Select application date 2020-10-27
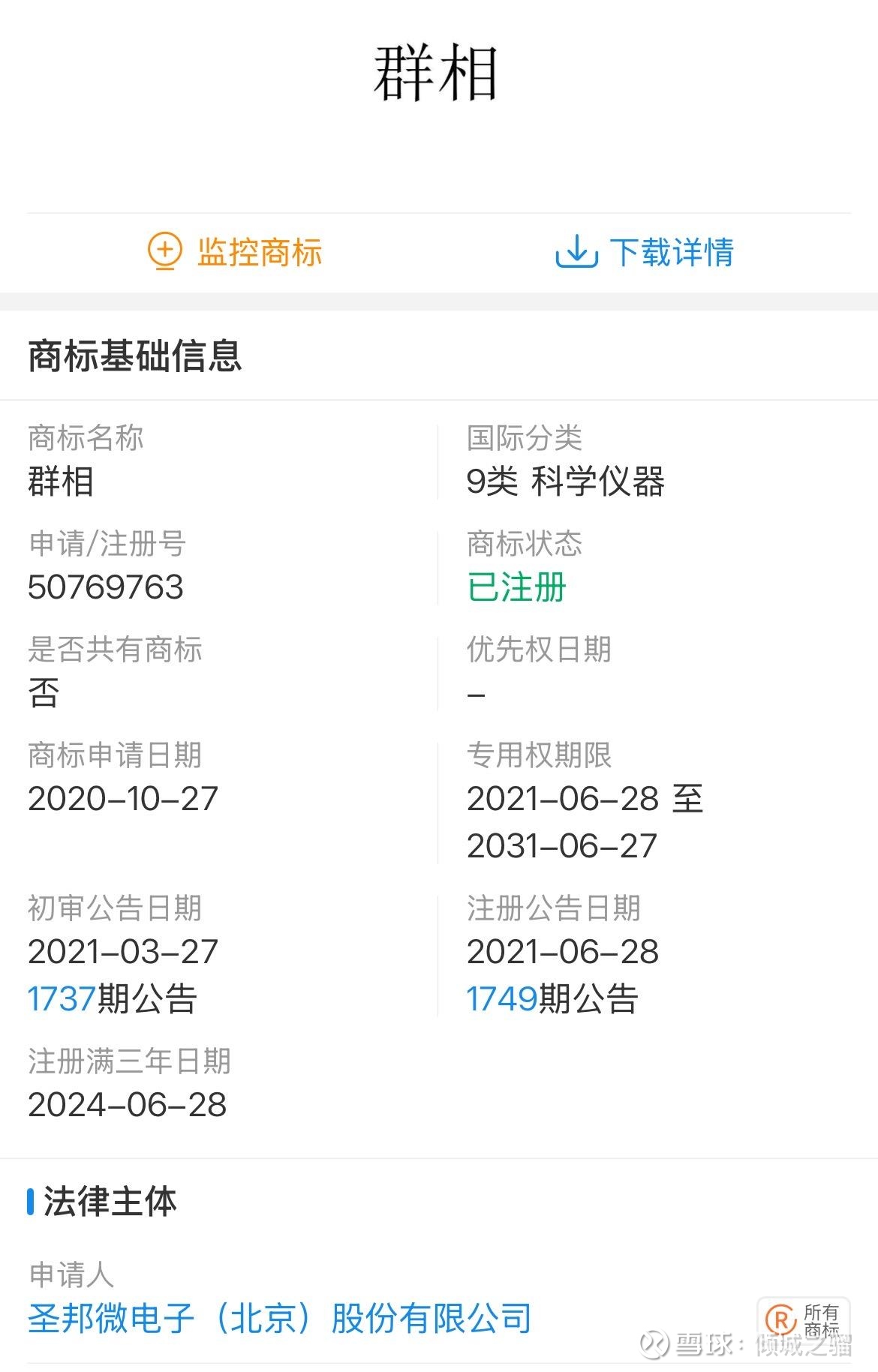The width and height of the screenshot is (878, 1372). click(123, 799)
